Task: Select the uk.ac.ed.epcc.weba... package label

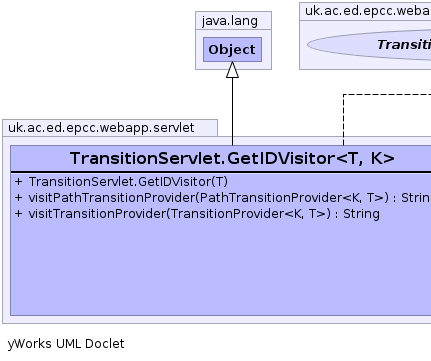Action: click(x=368, y=11)
